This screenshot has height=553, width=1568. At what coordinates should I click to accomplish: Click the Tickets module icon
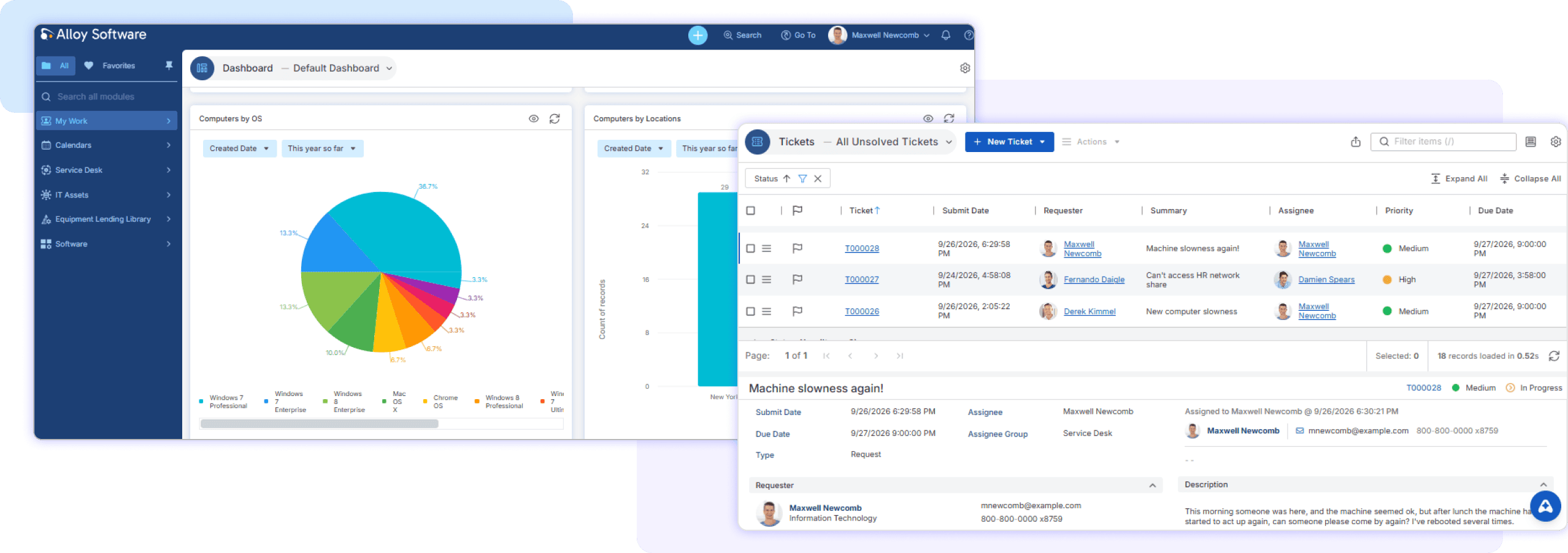758,142
